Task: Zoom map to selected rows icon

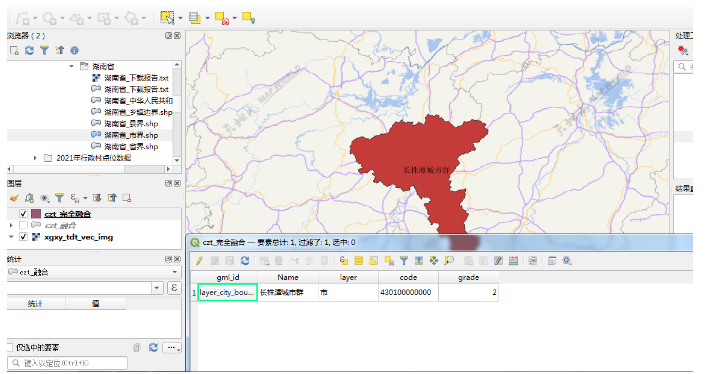Action: point(449,260)
